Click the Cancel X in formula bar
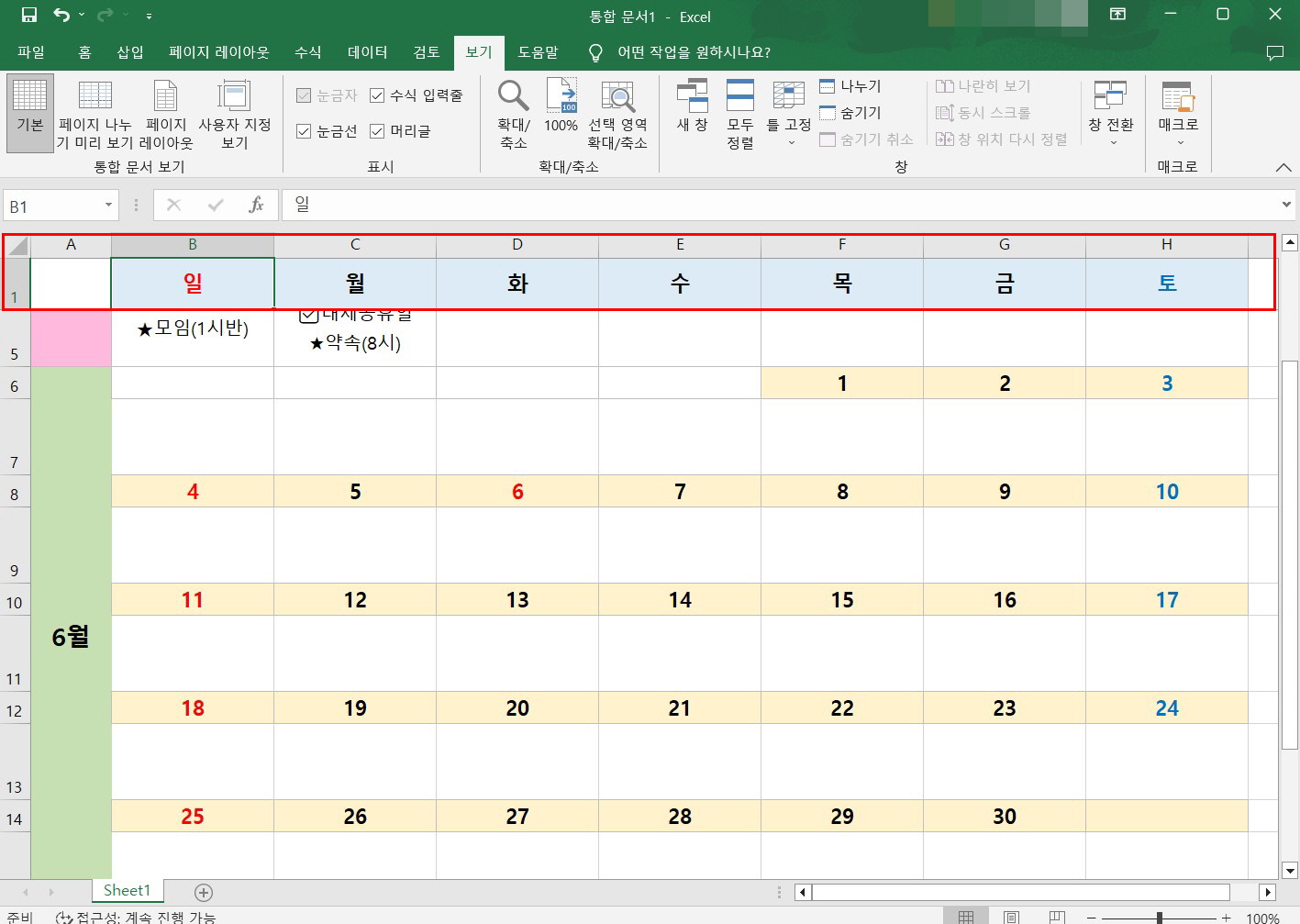Image resolution: width=1300 pixels, height=924 pixels. (173, 206)
